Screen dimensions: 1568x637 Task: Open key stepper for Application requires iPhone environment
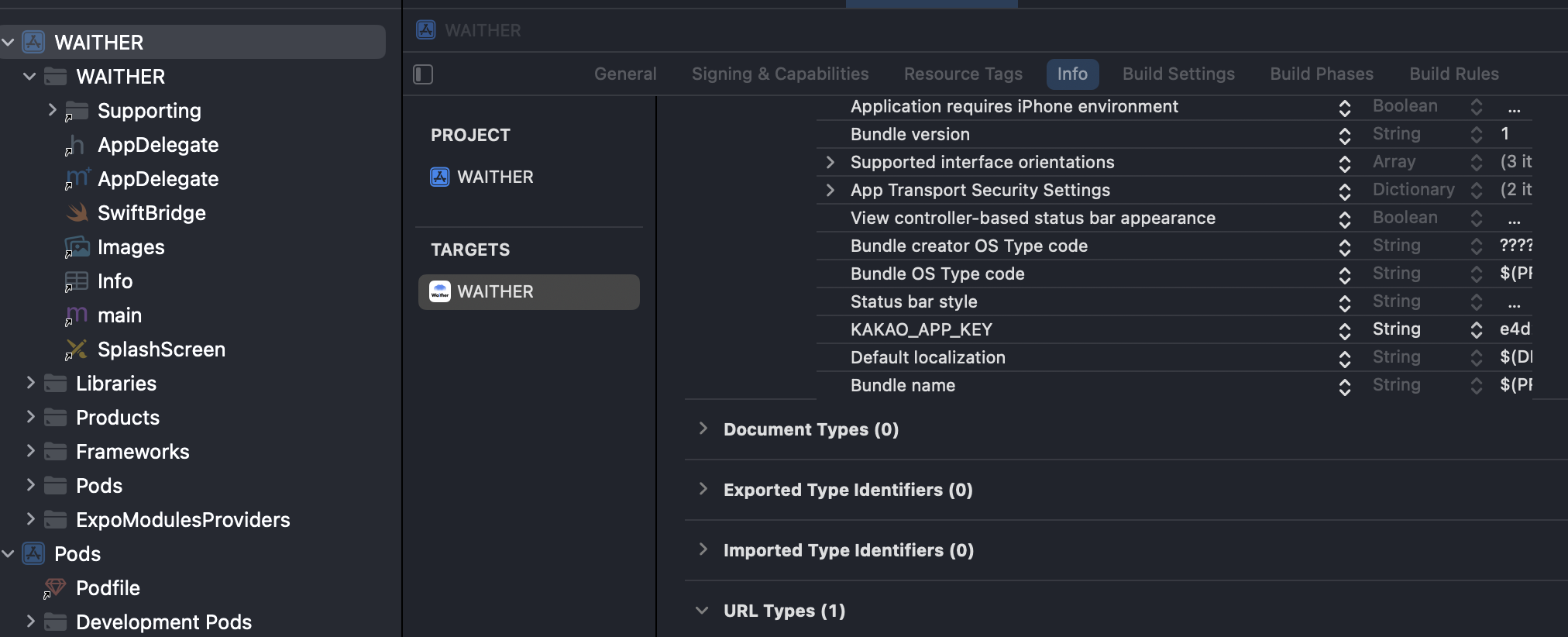(1345, 107)
